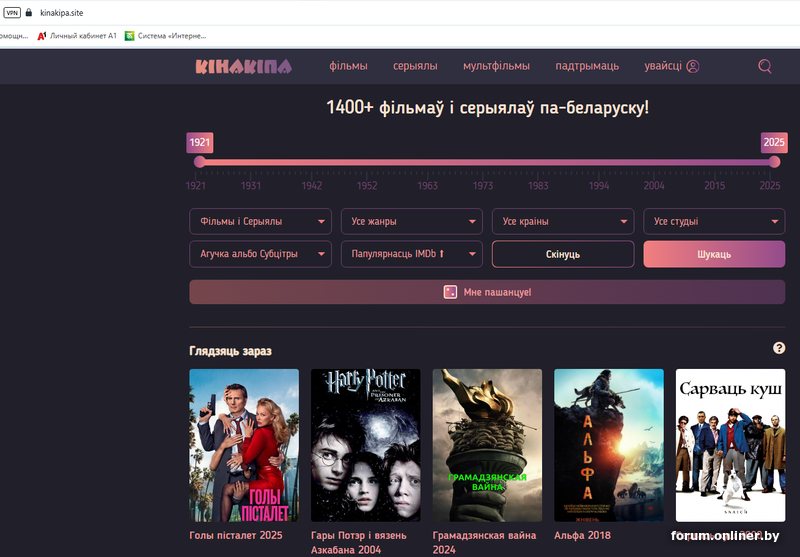Expand the Фільмы і Серыялы dropdown
Viewport: 800px width, 557px height.
click(x=260, y=221)
